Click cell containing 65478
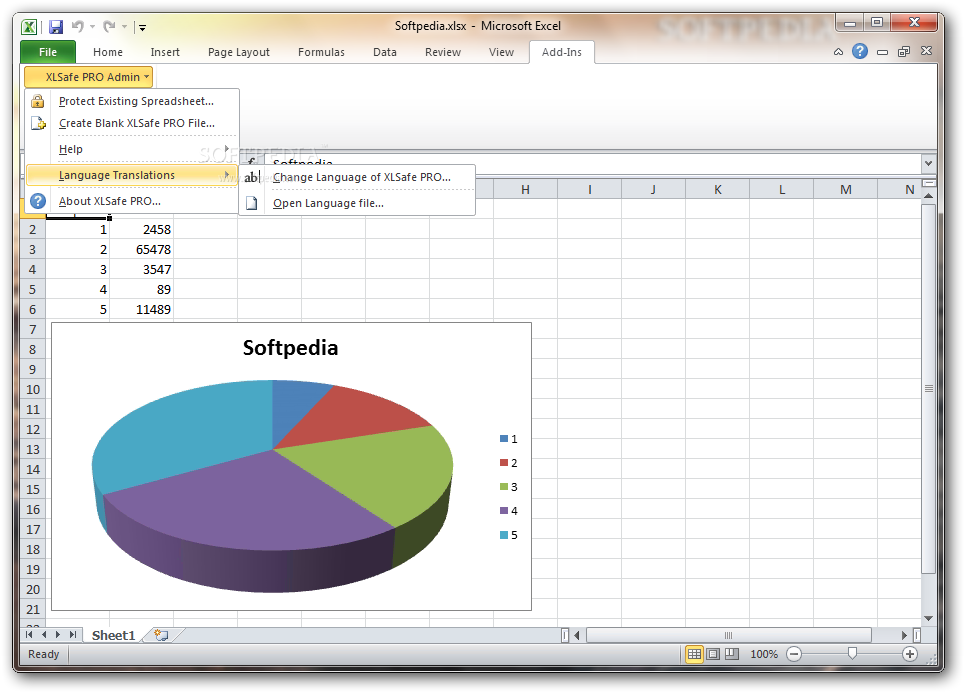The width and height of the screenshot is (965, 693). [142, 249]
